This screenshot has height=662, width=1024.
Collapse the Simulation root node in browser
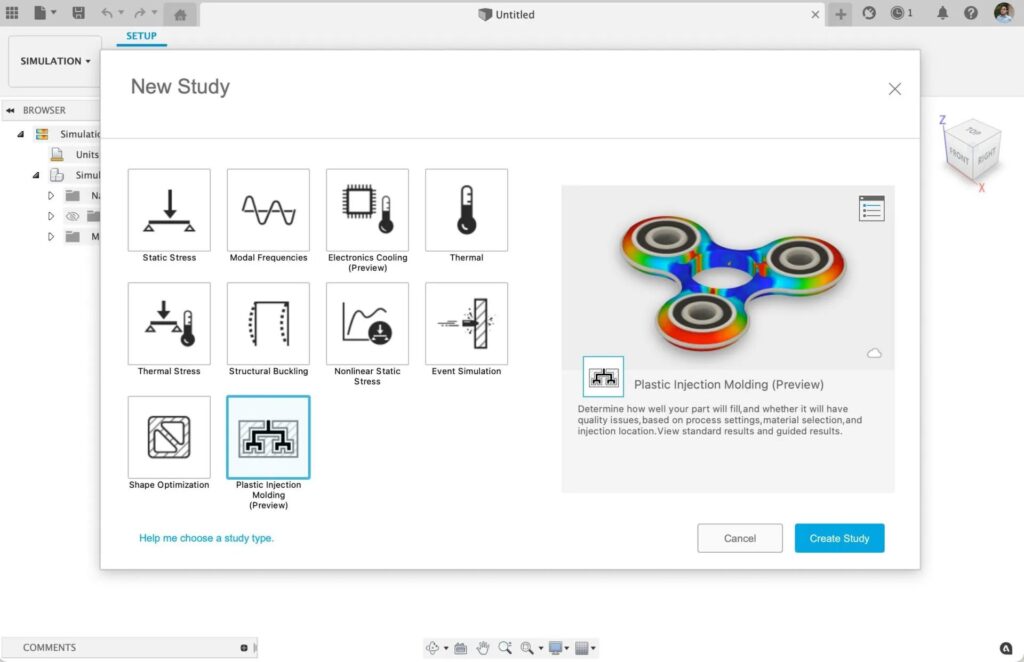[20, 134]
